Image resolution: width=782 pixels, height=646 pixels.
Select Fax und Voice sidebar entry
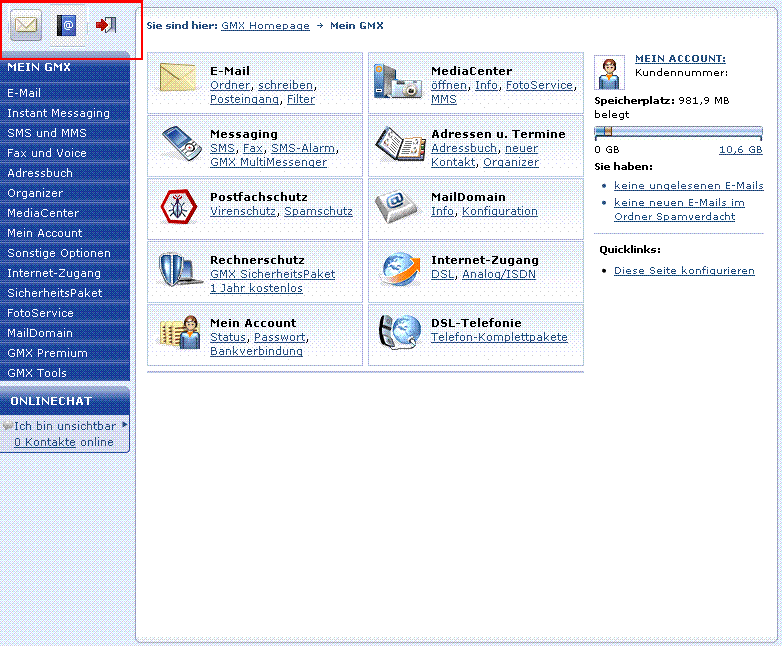click(65, 153)
